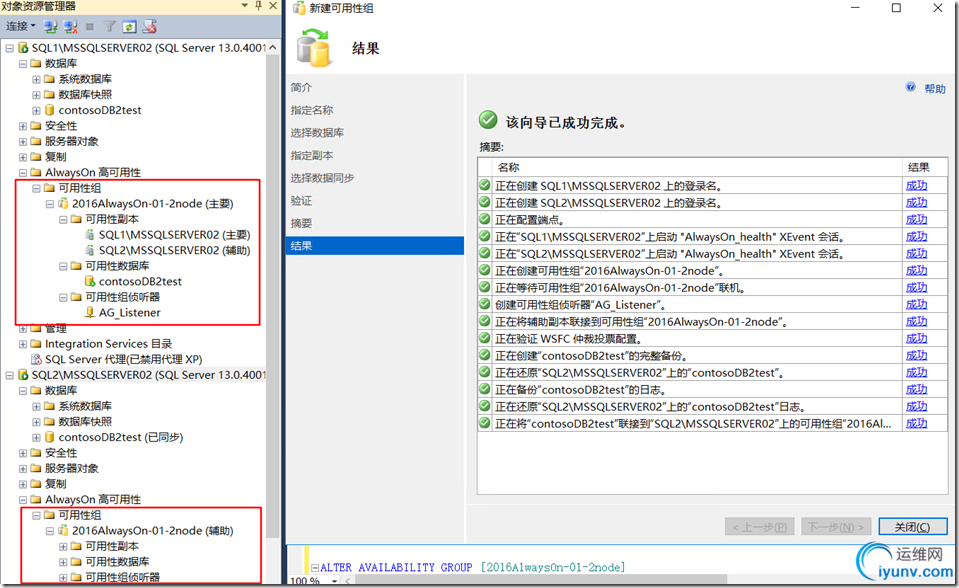Viewport: 959px width, 588px height.
Task: Click the script-with-red-X toolbar icon
Action: 150,26
